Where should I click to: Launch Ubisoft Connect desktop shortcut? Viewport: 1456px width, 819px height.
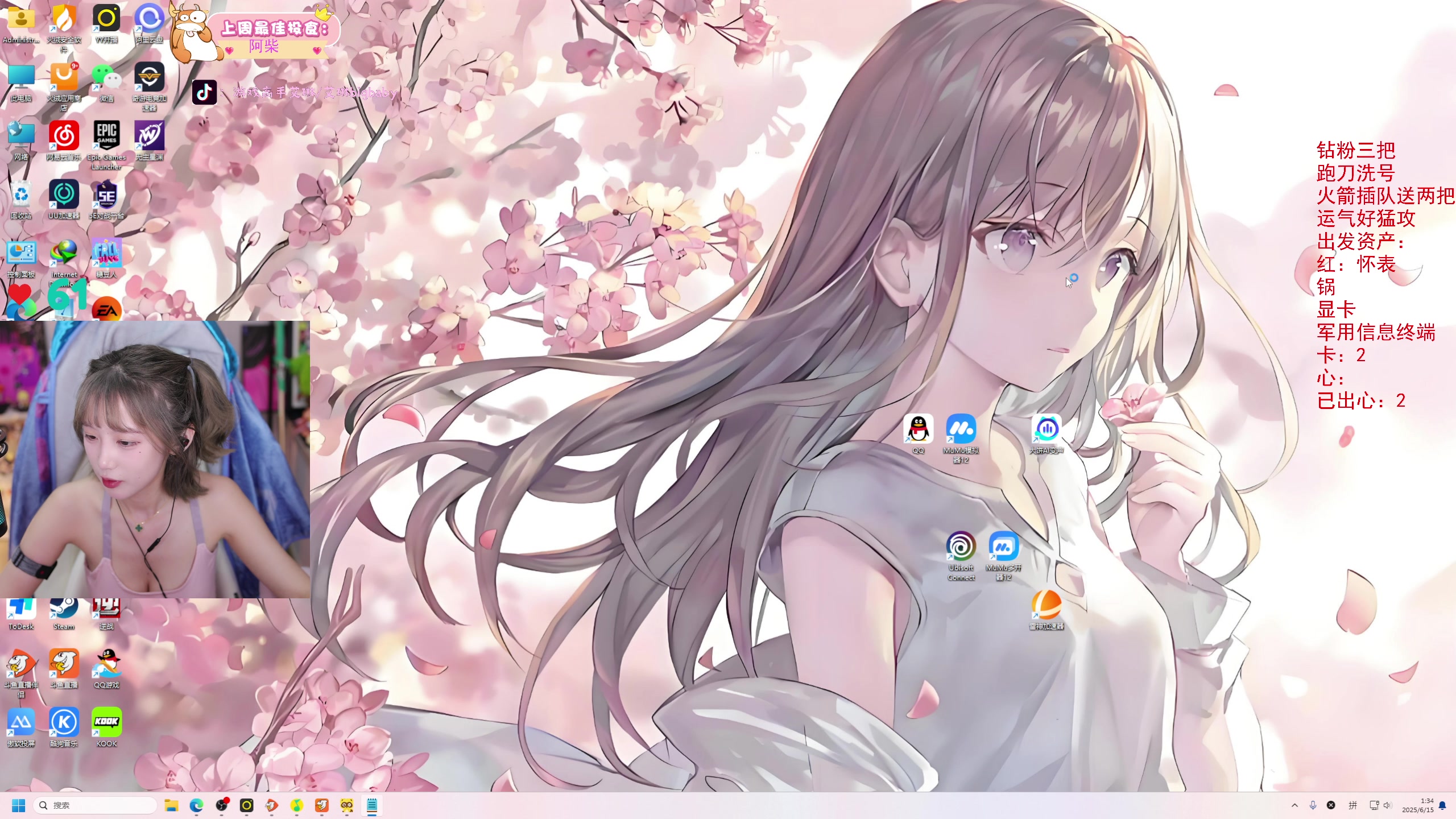click(x=961, y=556)
